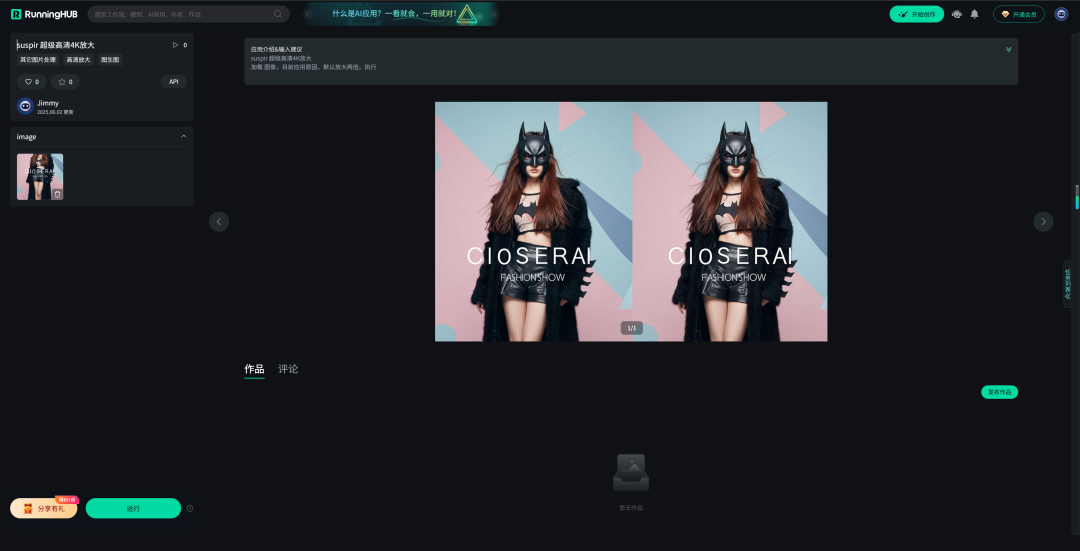
Task: Select the 其它图片处理 tag
Action: point(38,60)
